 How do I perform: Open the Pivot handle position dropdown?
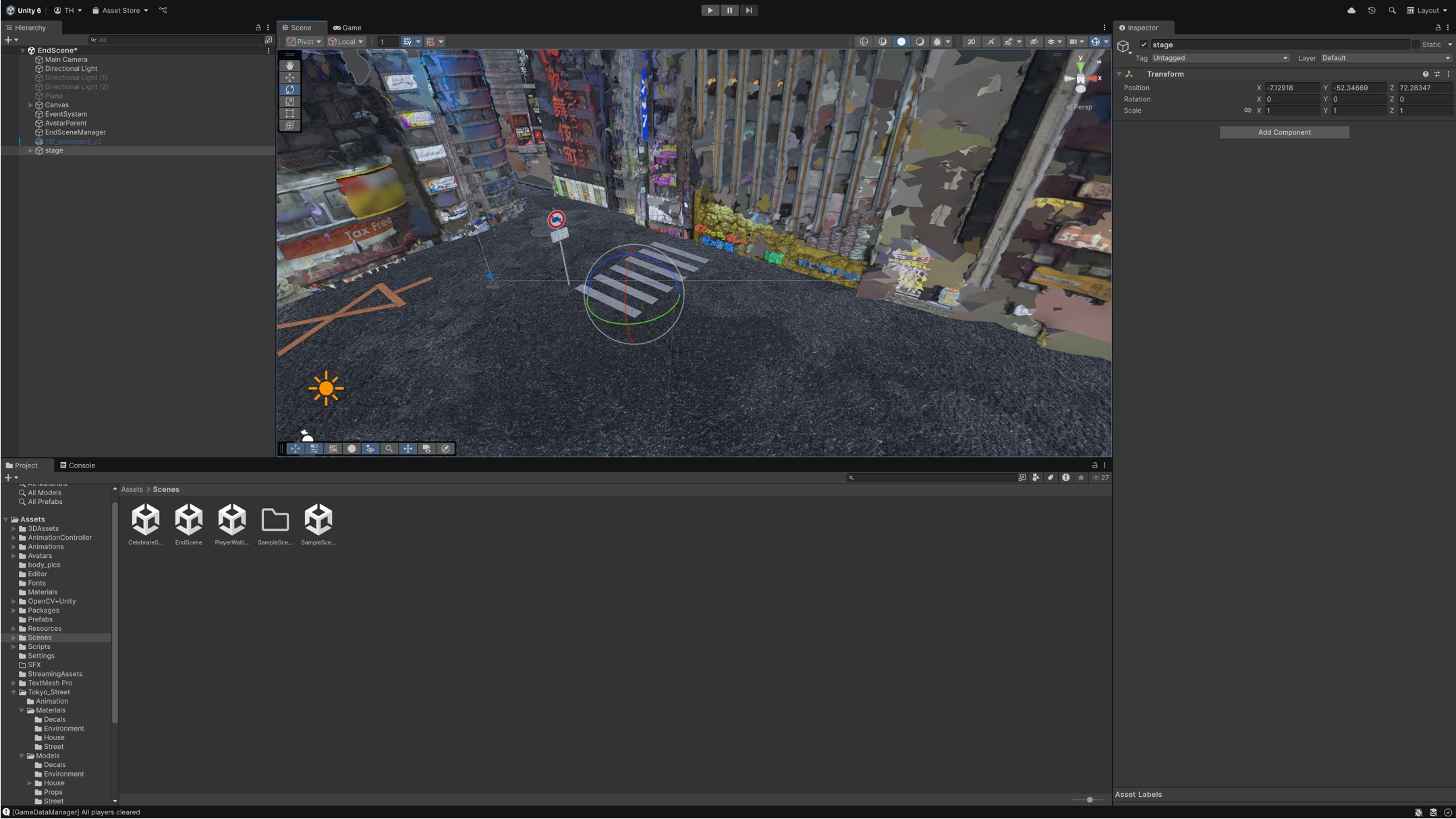click(x=304, y=42)
